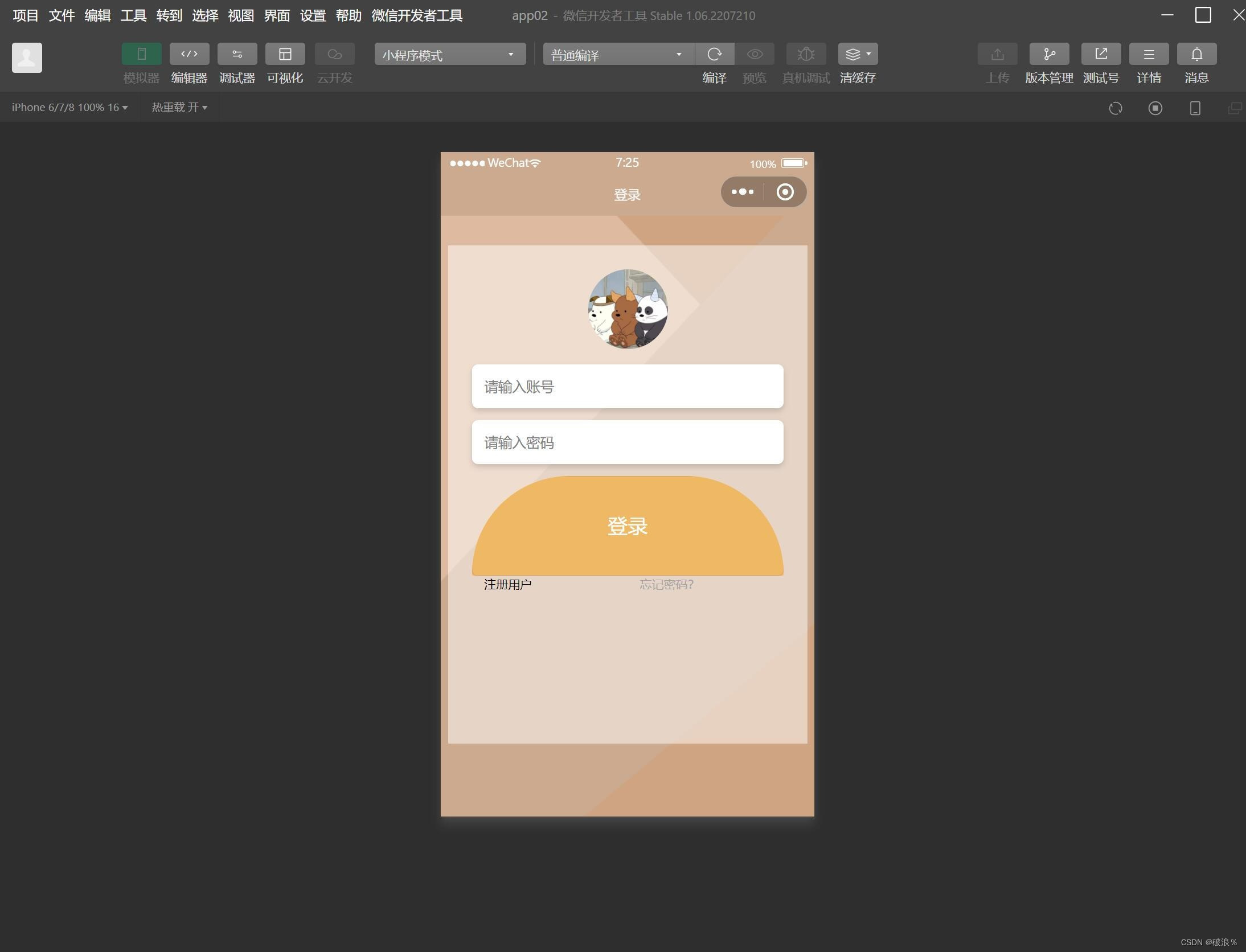The image size is (1246, 952).
Task: Open version management branch icon
Action: pyautogui.click(x=1049, y=54)
